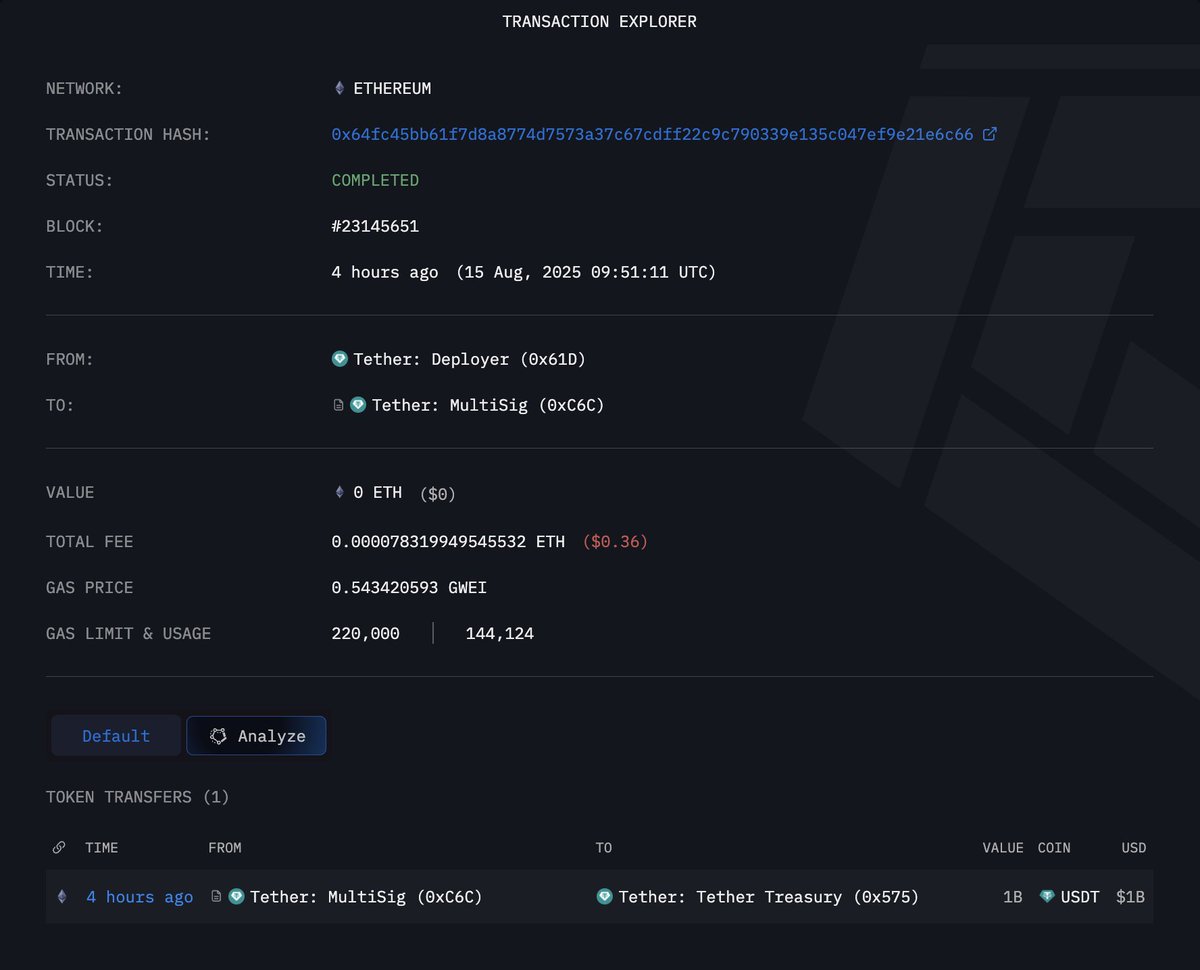Click the gas usage value 144,124
Image resolution: width=1200 pixels, height=970 pixels.
coord(500,633)
